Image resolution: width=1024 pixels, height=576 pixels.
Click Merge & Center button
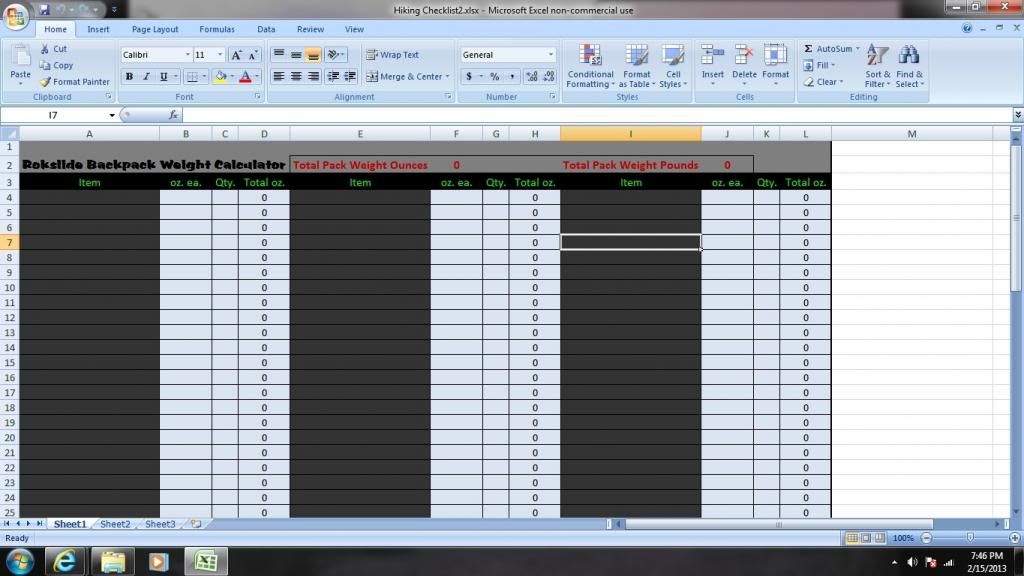[404, 76]
